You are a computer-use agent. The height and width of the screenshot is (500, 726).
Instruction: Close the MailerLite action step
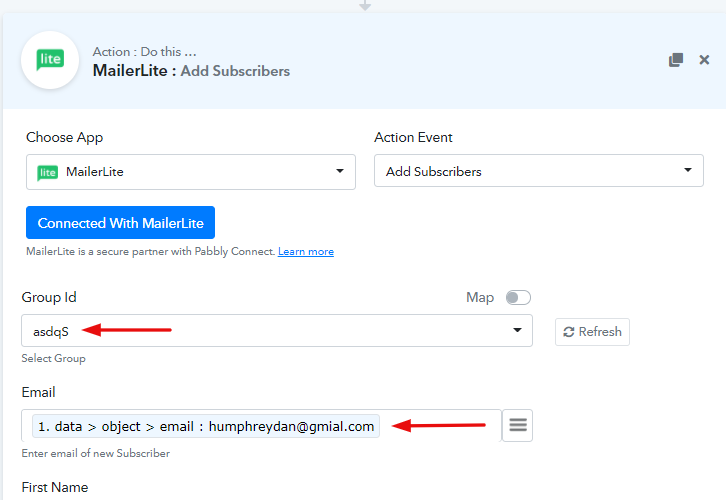pyautogui.click(x=704, y=60)
